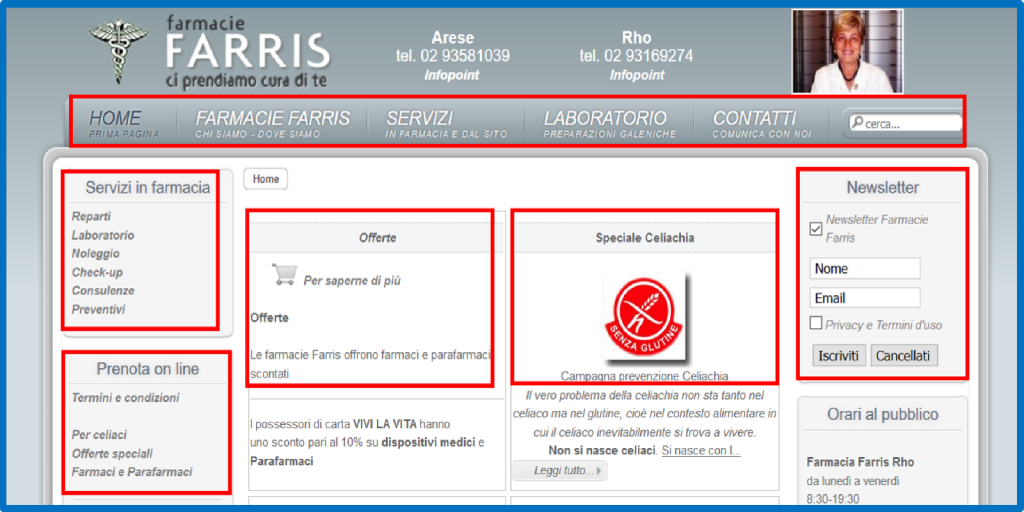Click the Farmacia Farris Rho text
1024x512 pixels.
pos(860,462)
